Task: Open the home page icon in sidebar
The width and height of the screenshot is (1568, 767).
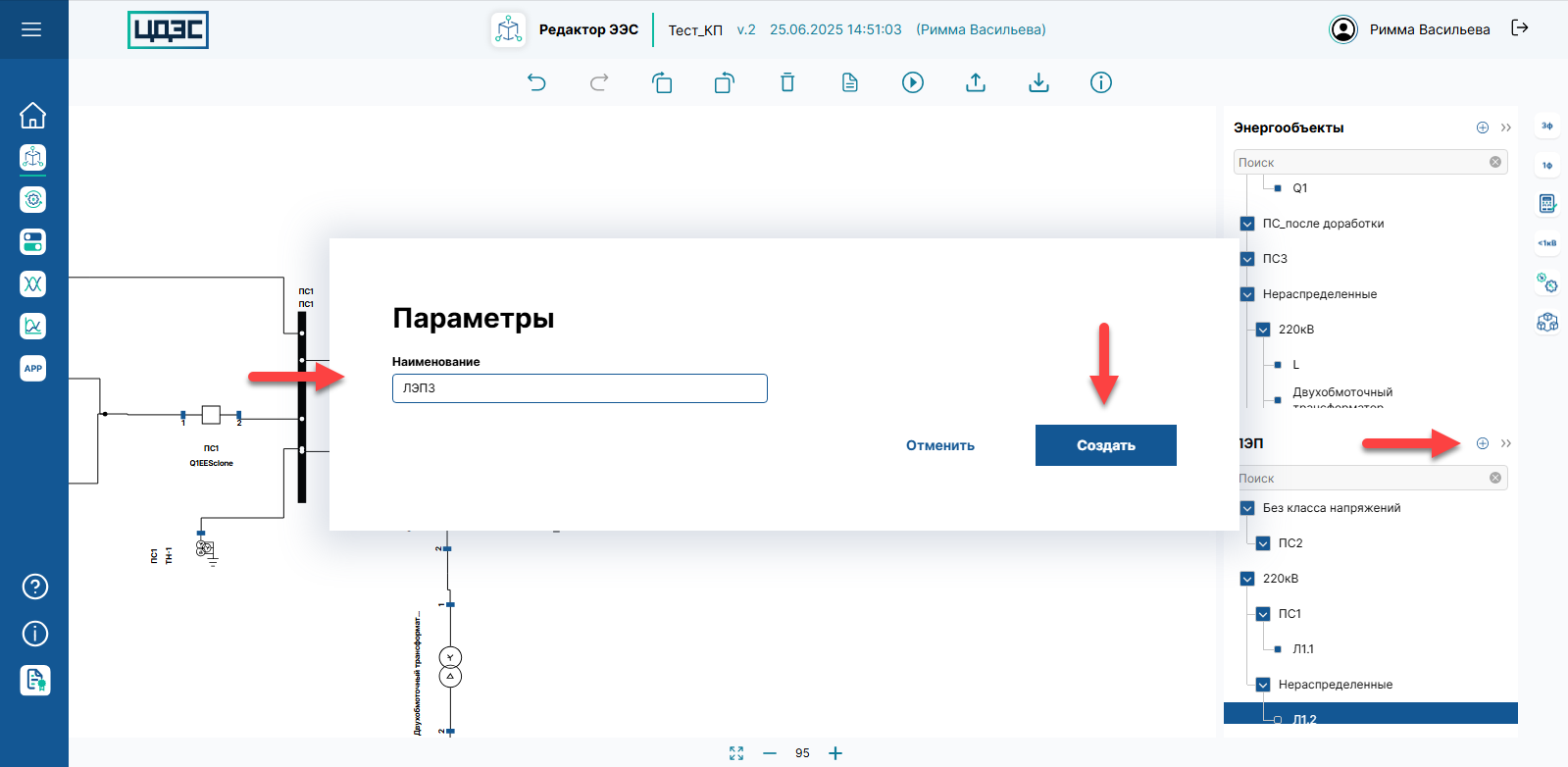Action: coord(33,116)
